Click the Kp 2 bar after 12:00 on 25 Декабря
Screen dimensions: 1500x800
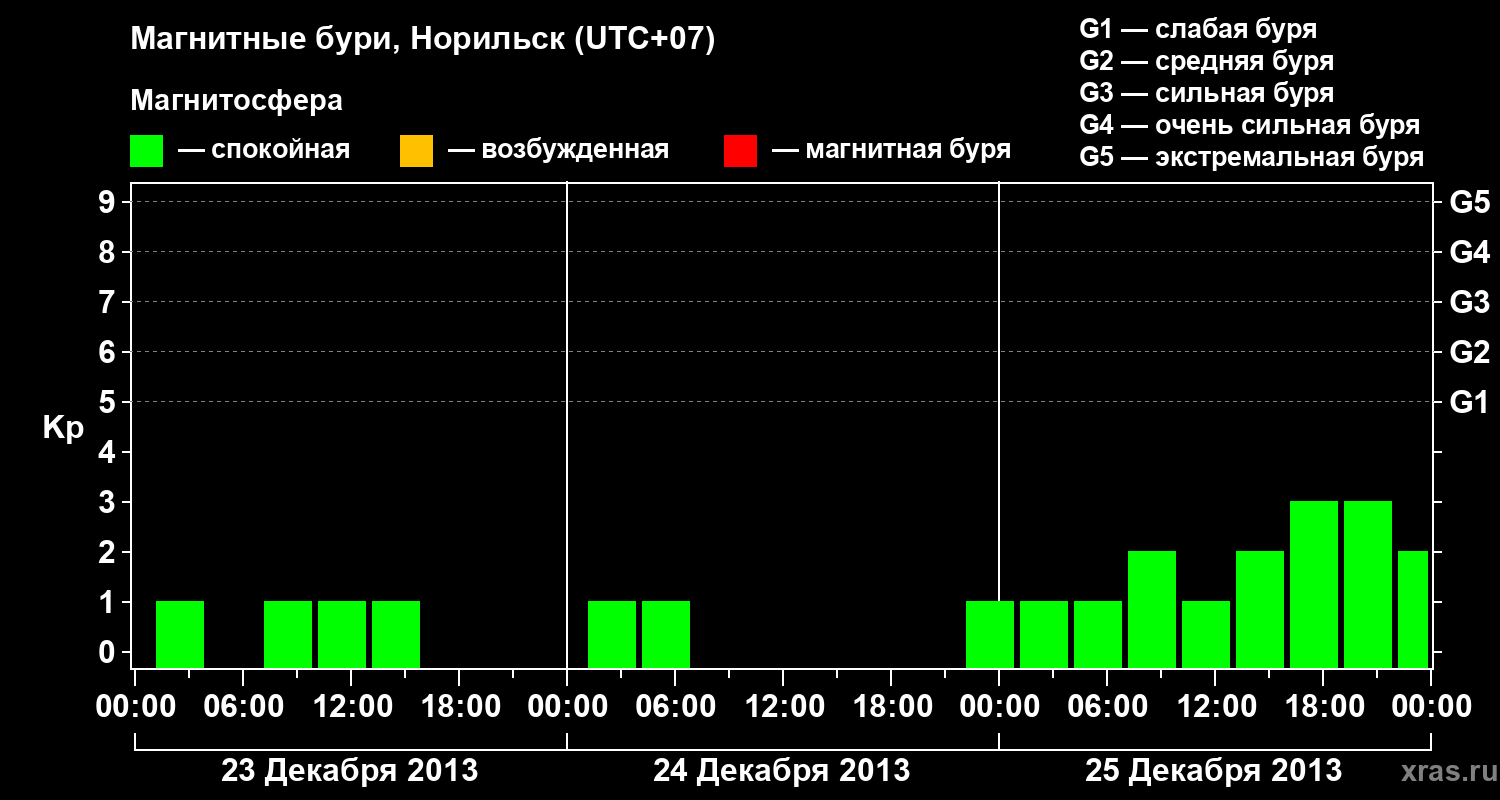(1260, 609)
